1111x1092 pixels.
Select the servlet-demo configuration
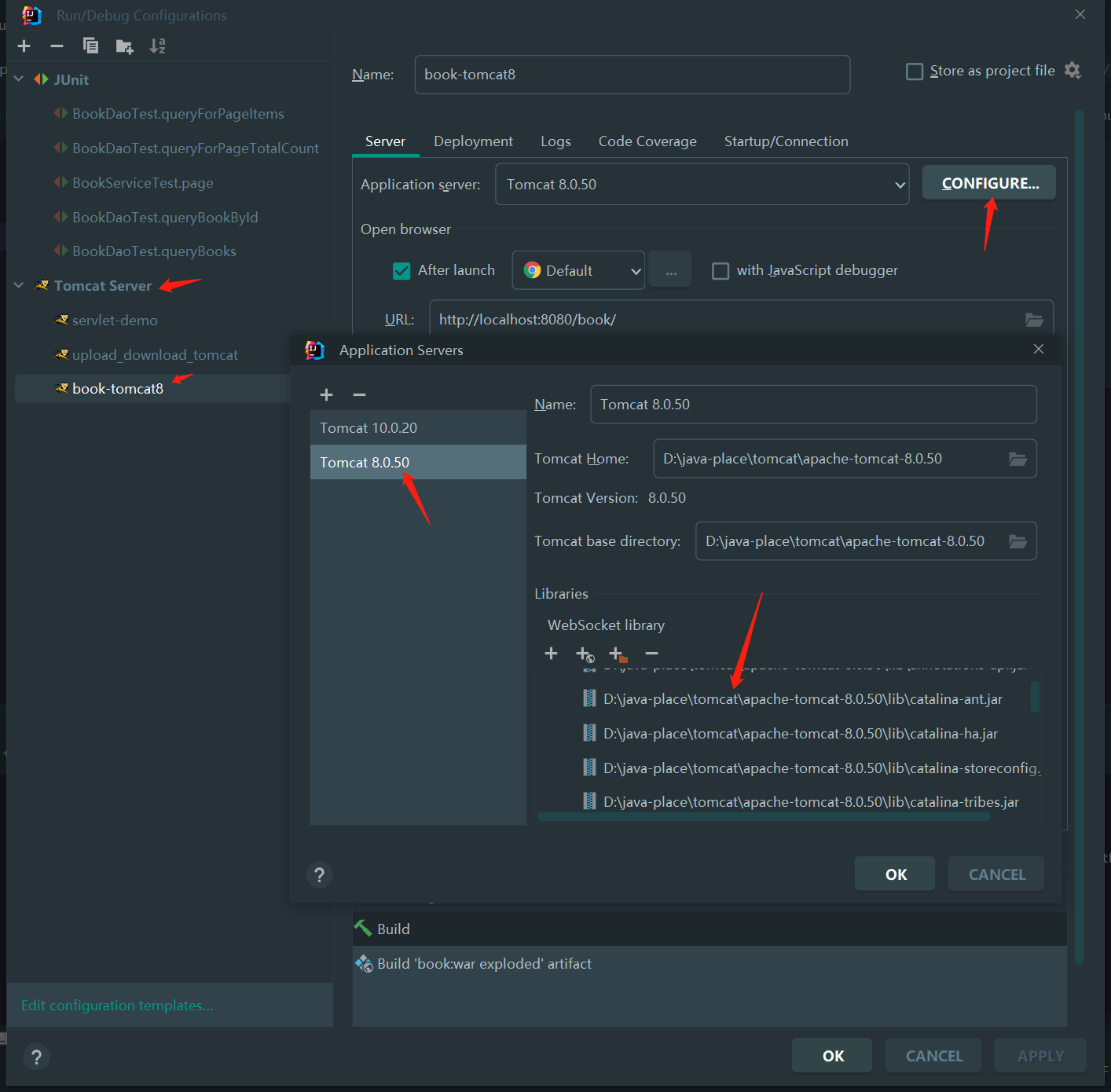click(x=115, y=321)
